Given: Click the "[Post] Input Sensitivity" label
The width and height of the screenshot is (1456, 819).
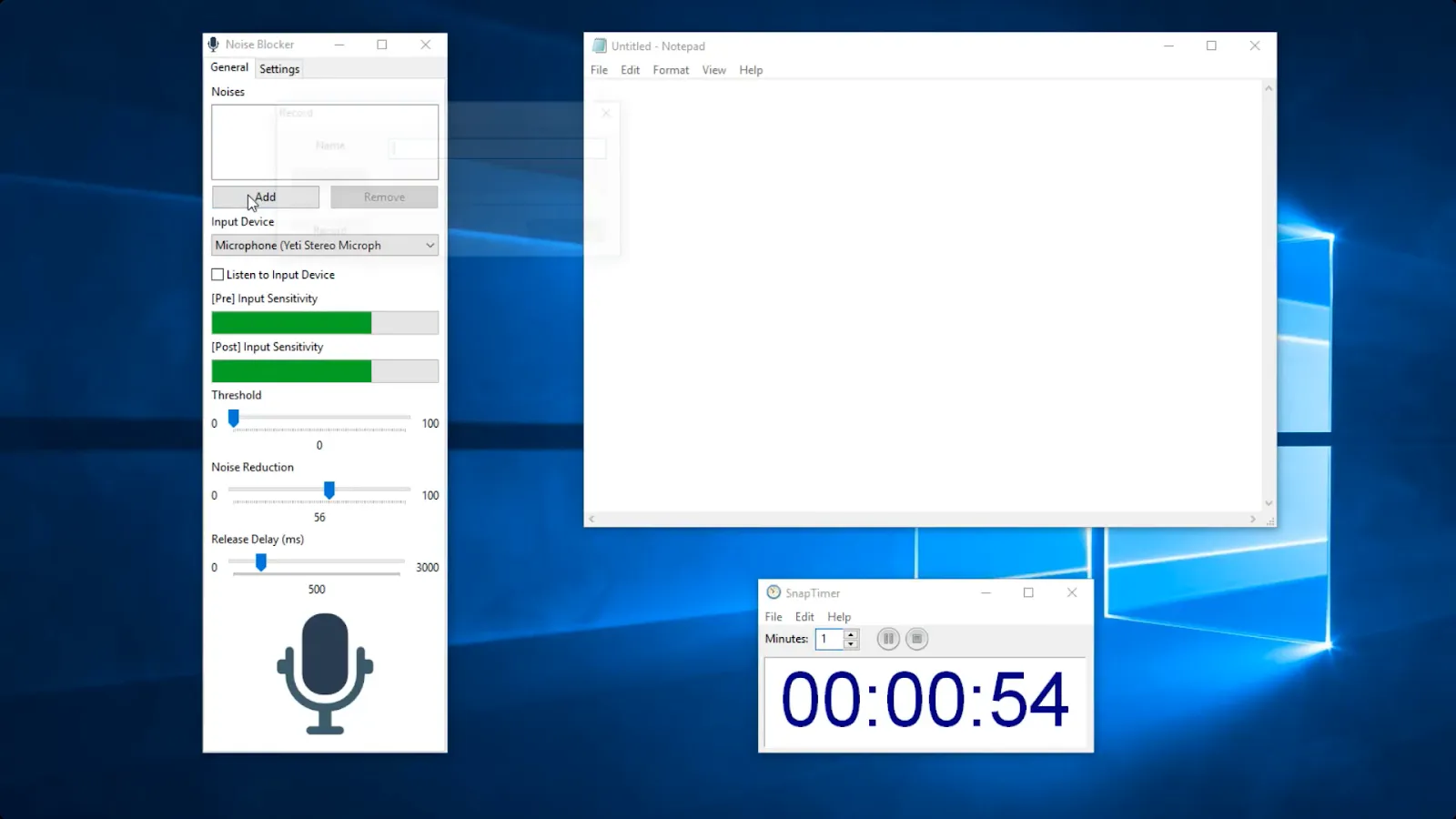Looking at the screenshot, I should [x=268, y=347].
